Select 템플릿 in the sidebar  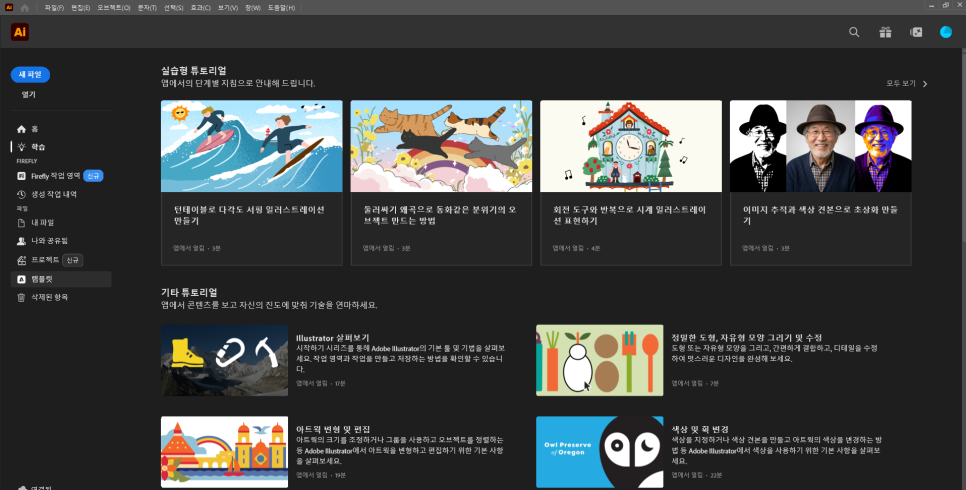pos(60,279)
